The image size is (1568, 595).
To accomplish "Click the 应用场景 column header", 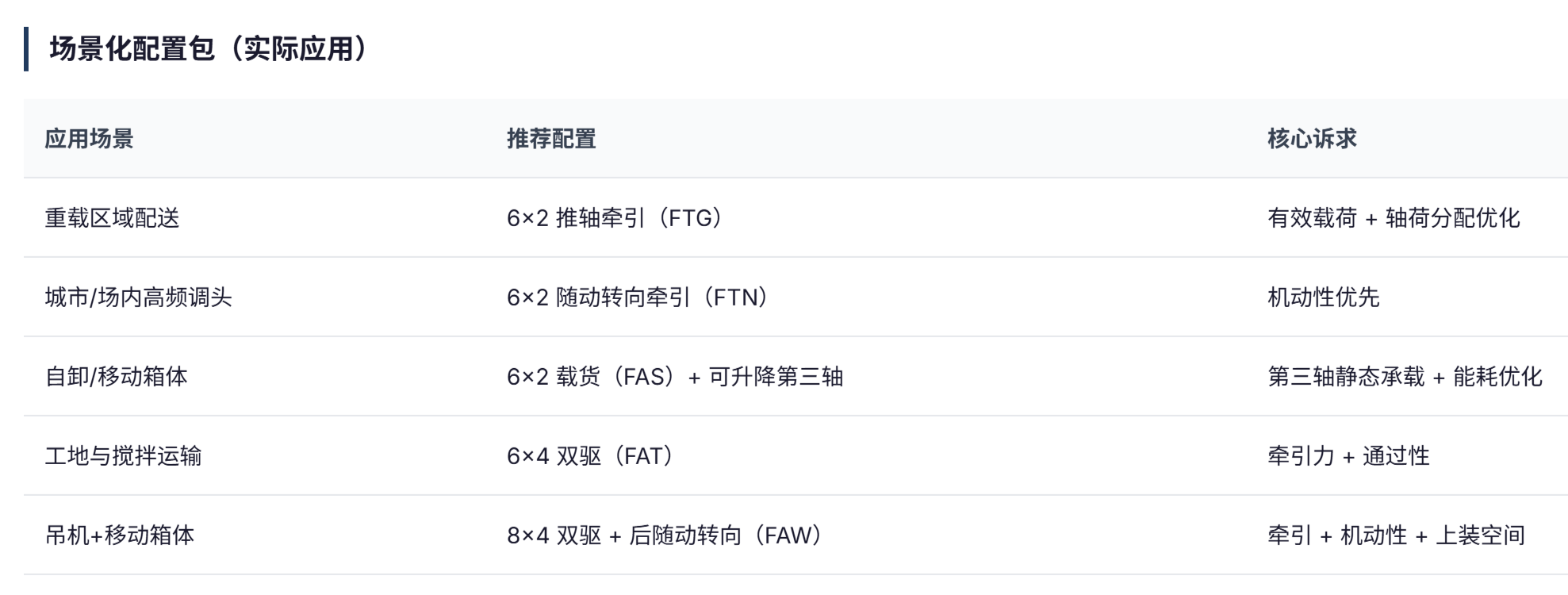I will pyautogui.click(x=89, y=139).
